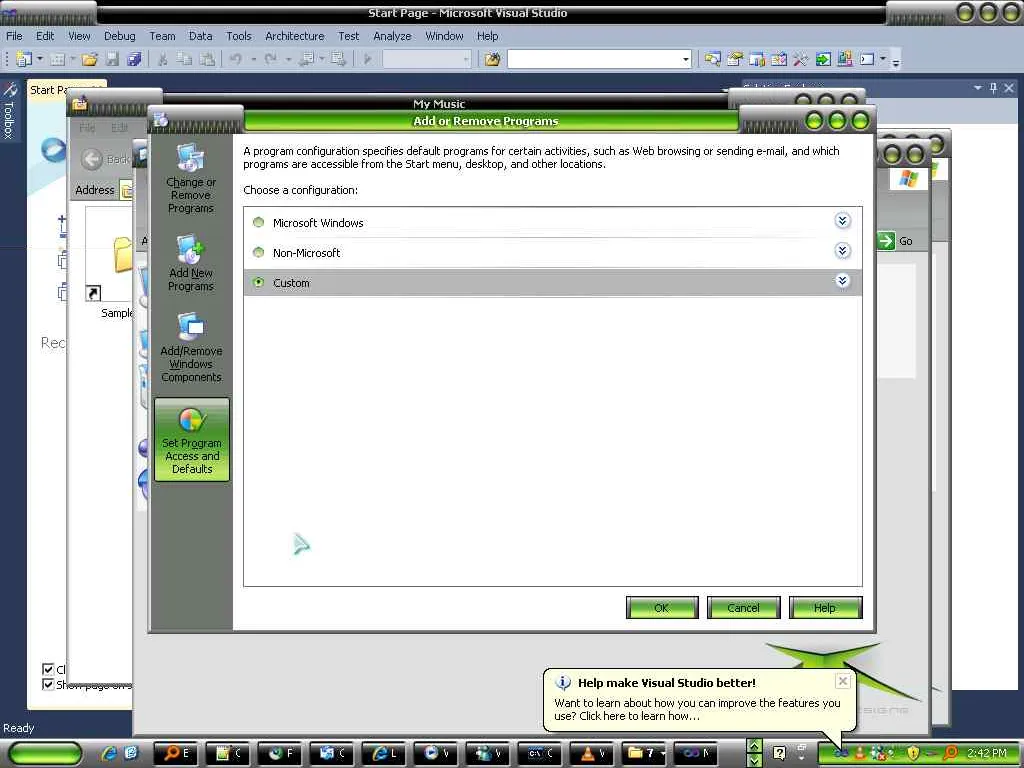Expand the Non-Microsoft configuration details
This screenshot has height=768, width=1024.
click(x=842, y=251)
